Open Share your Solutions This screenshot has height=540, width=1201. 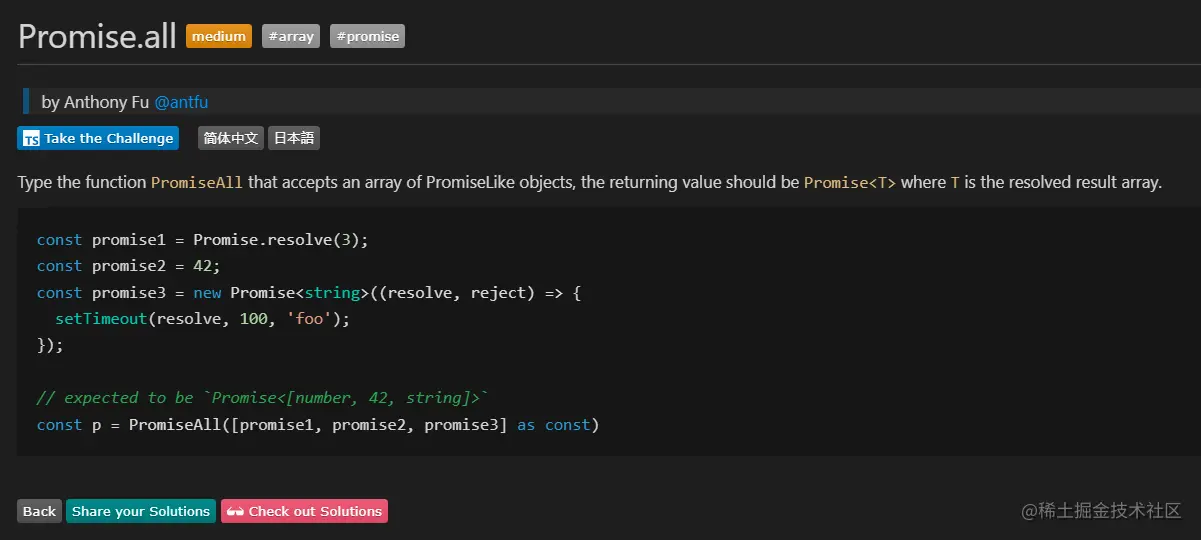point(141,511)
